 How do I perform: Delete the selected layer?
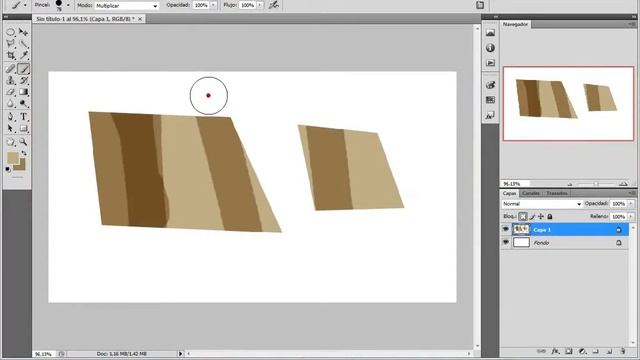coord(623,351)
